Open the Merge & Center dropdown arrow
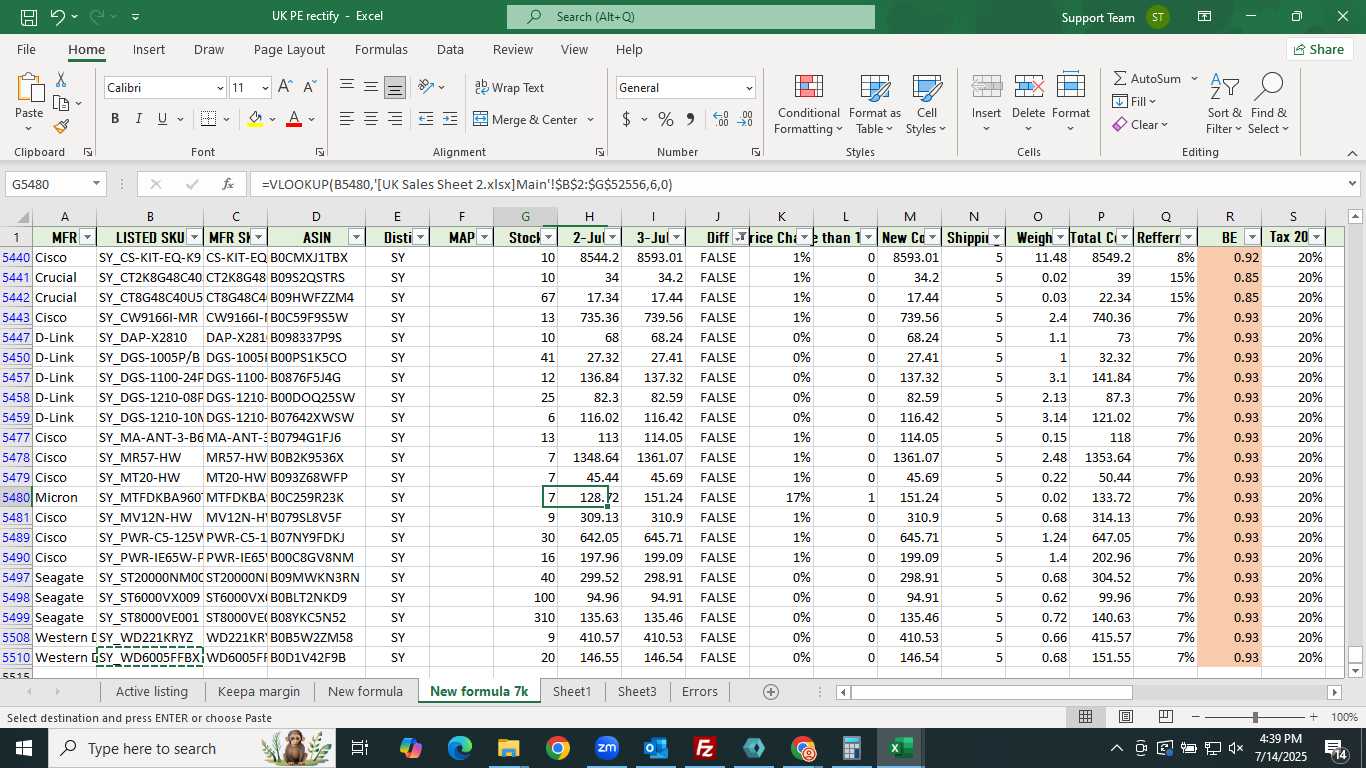 (x=590, y=119)
